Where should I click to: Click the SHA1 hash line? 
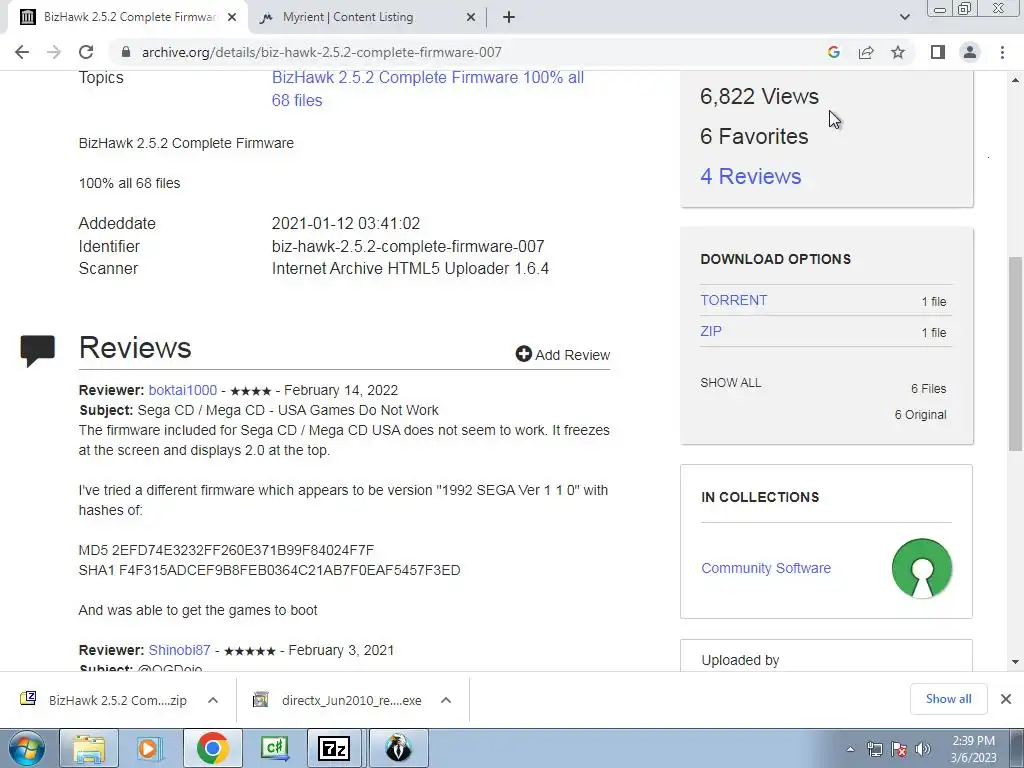tap(269, 570)
